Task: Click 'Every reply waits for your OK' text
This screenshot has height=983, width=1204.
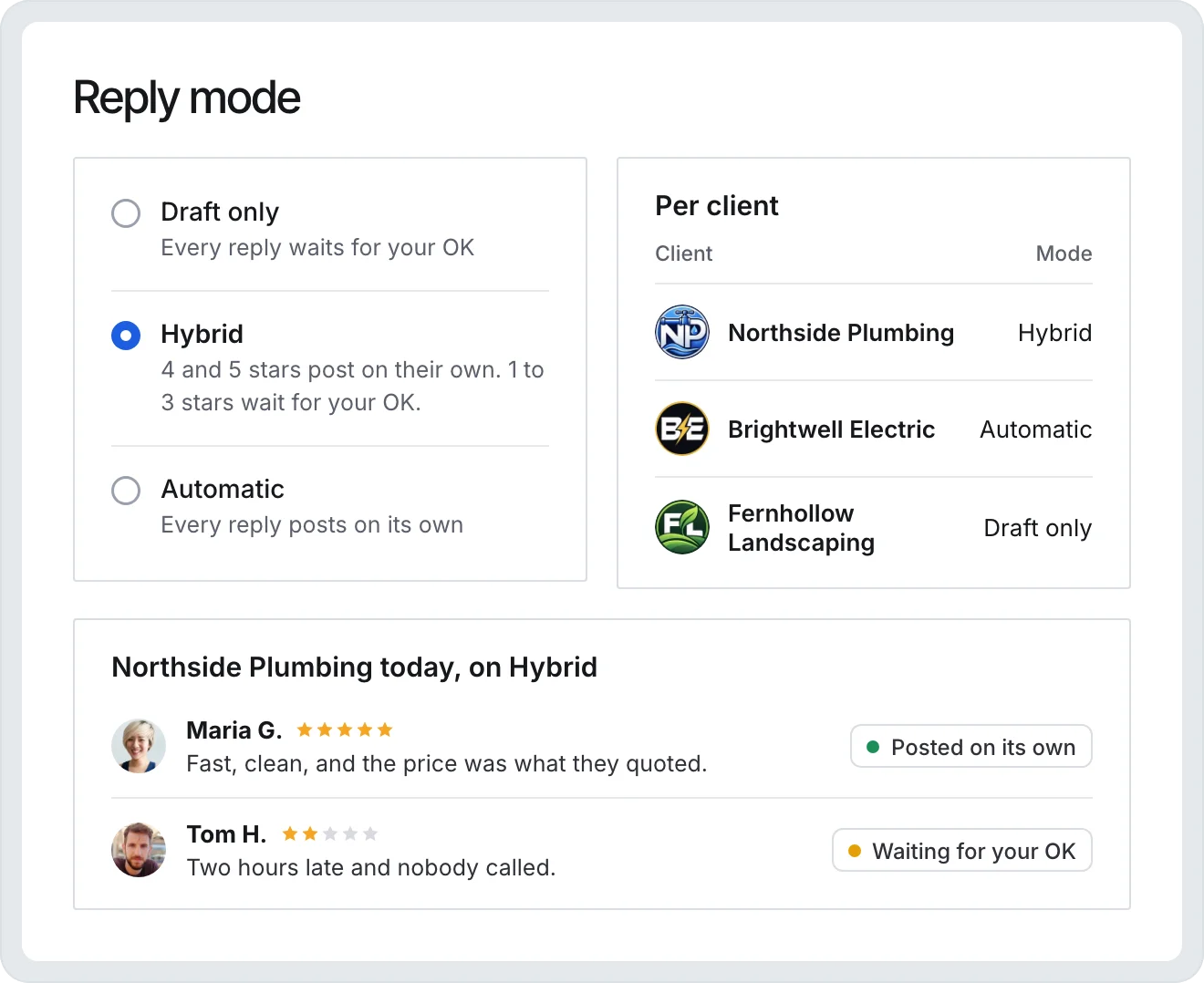Action: click(x=317, y=248)
